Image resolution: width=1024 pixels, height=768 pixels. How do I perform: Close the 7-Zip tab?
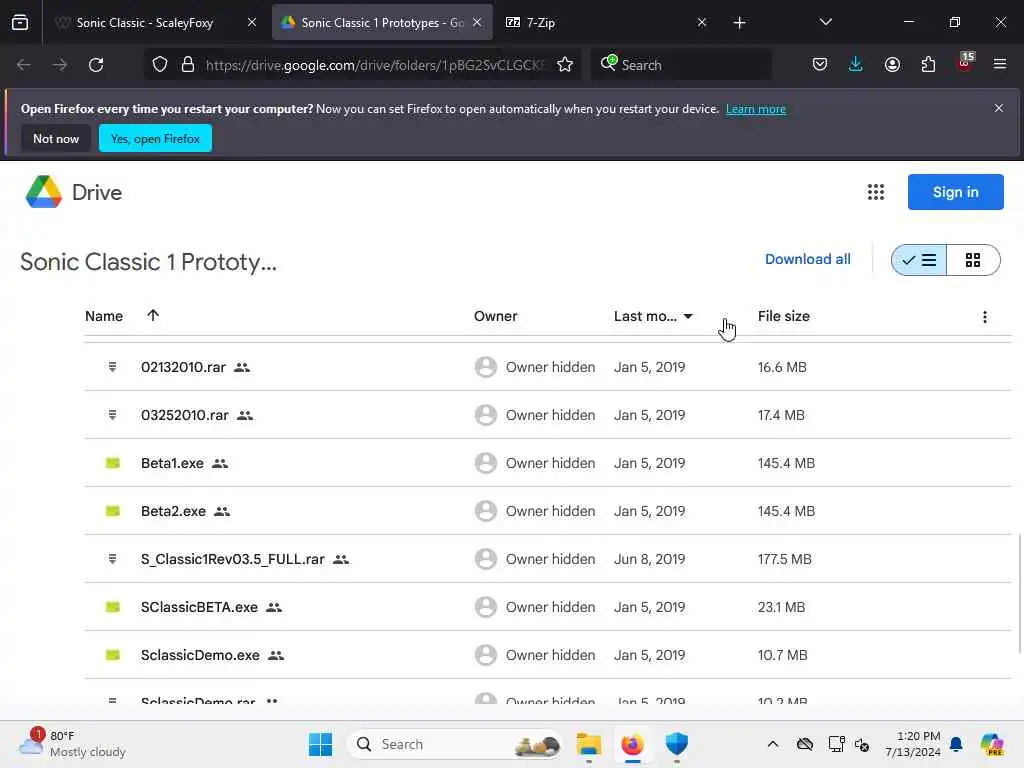702,22
